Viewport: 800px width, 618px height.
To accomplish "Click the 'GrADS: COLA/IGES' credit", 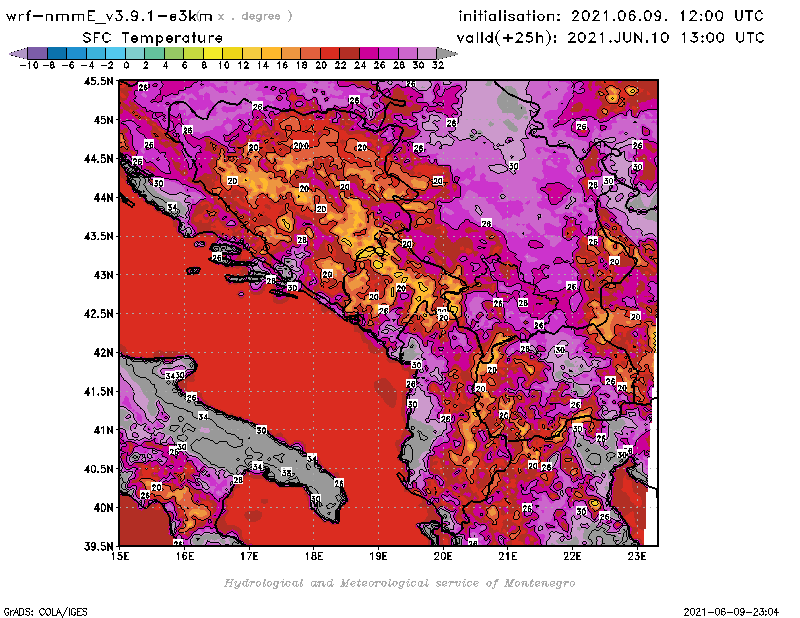I will [45, 611].
